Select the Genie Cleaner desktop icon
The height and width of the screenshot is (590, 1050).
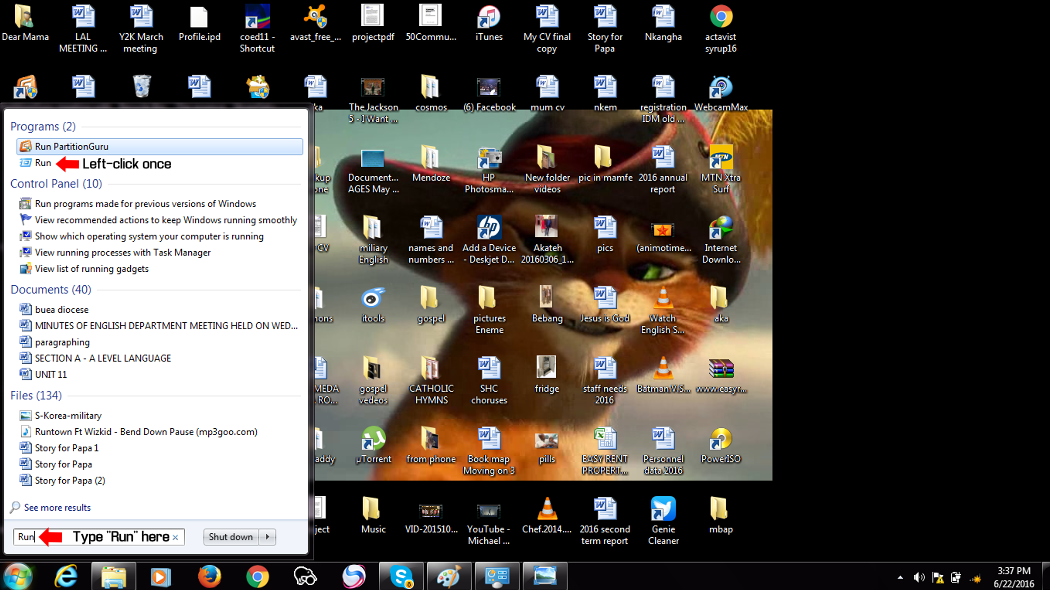click(663, 521)
